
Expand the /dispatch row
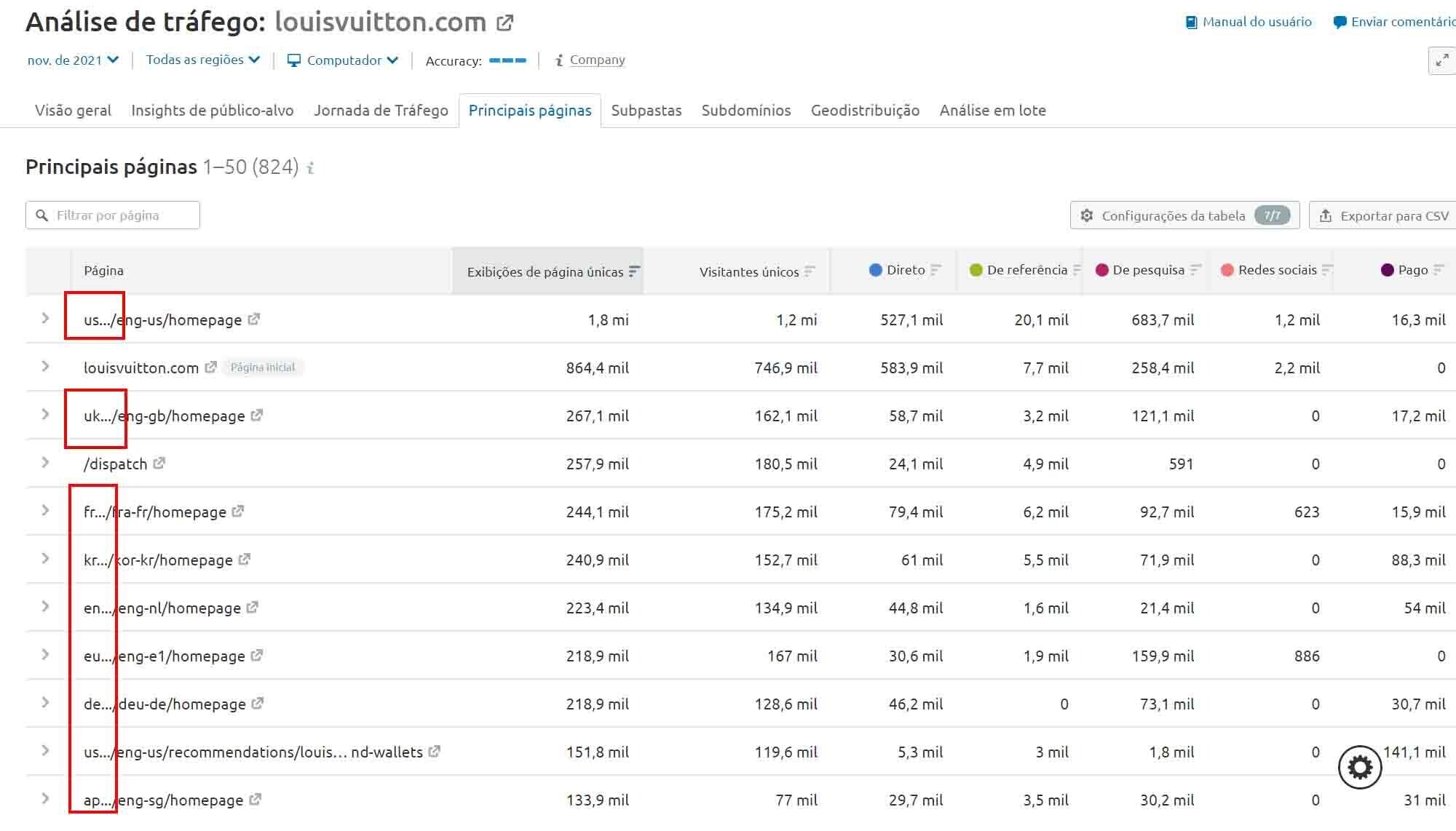[x=45, y=462]
